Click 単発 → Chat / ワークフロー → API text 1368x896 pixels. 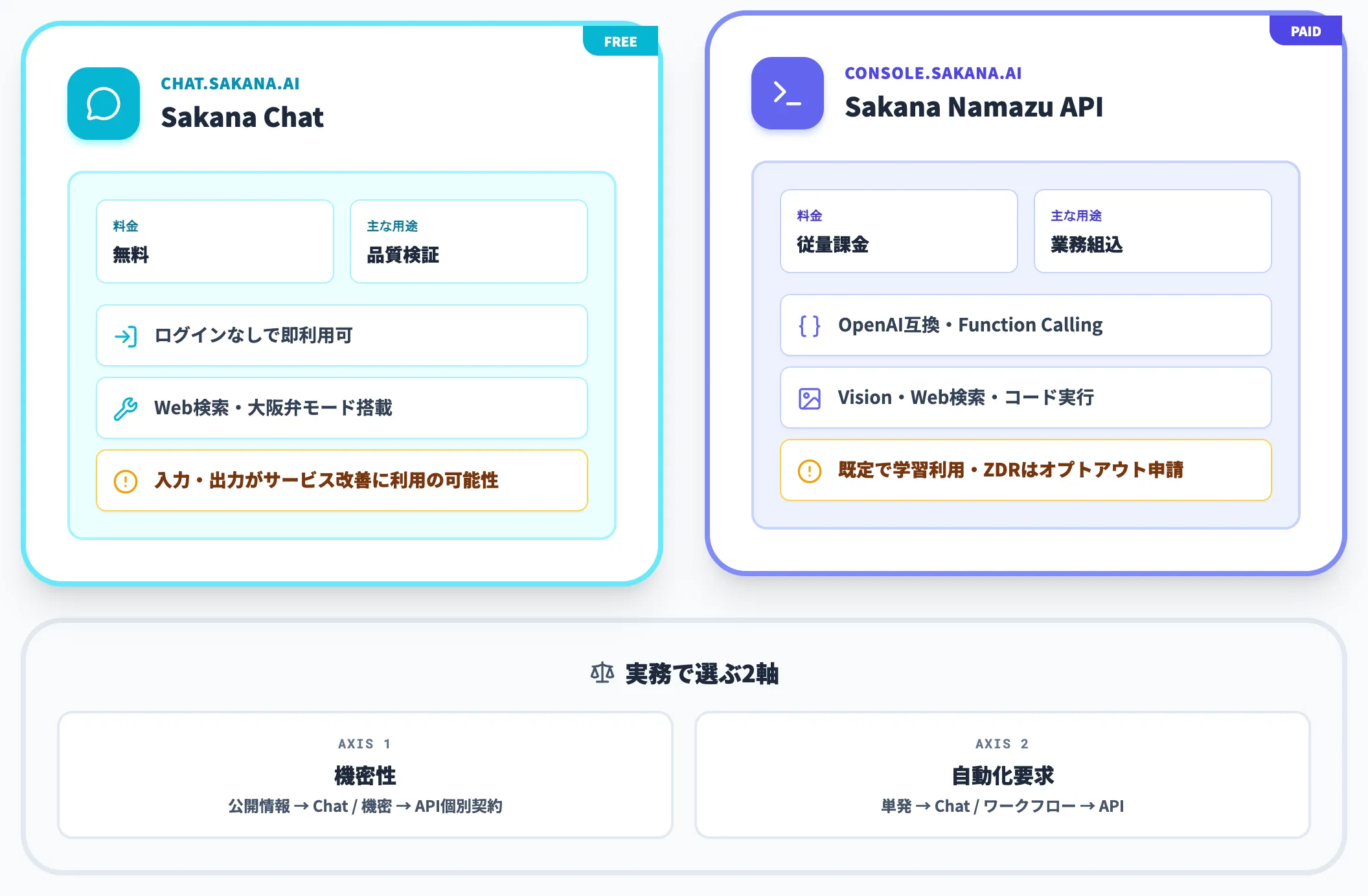1003,806
